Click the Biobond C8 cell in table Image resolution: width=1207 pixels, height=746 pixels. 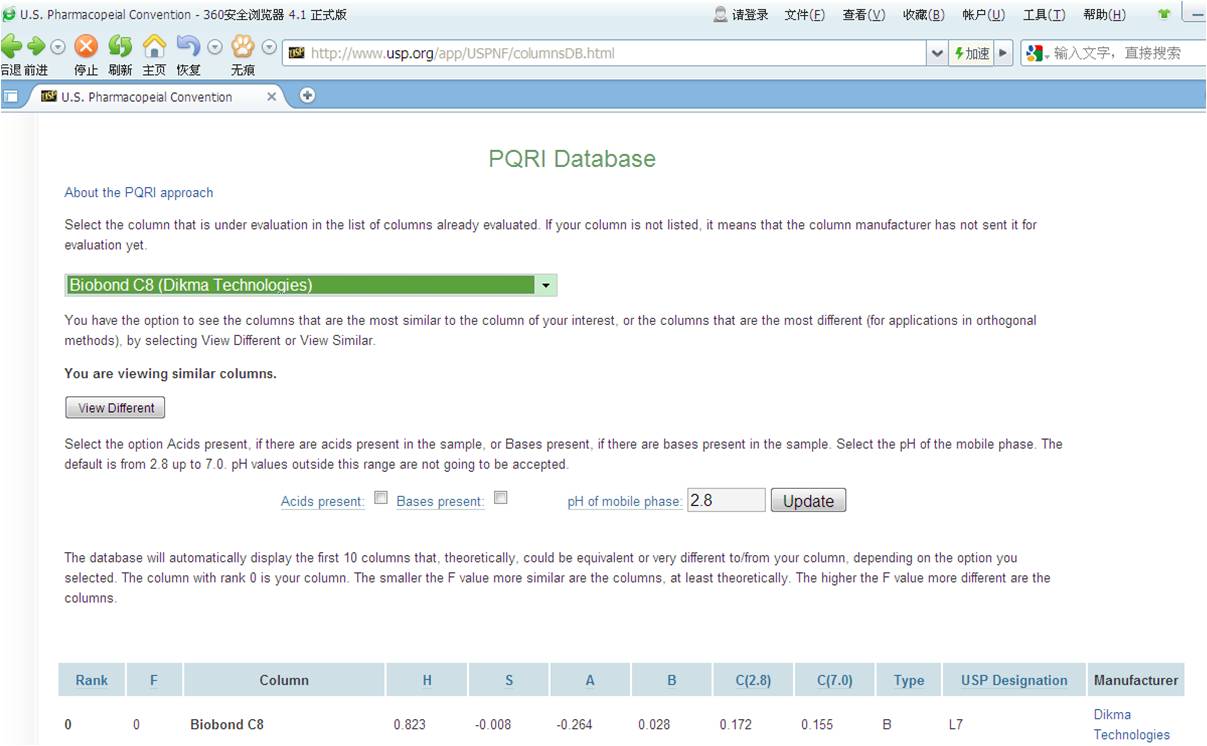coord(227,725)
